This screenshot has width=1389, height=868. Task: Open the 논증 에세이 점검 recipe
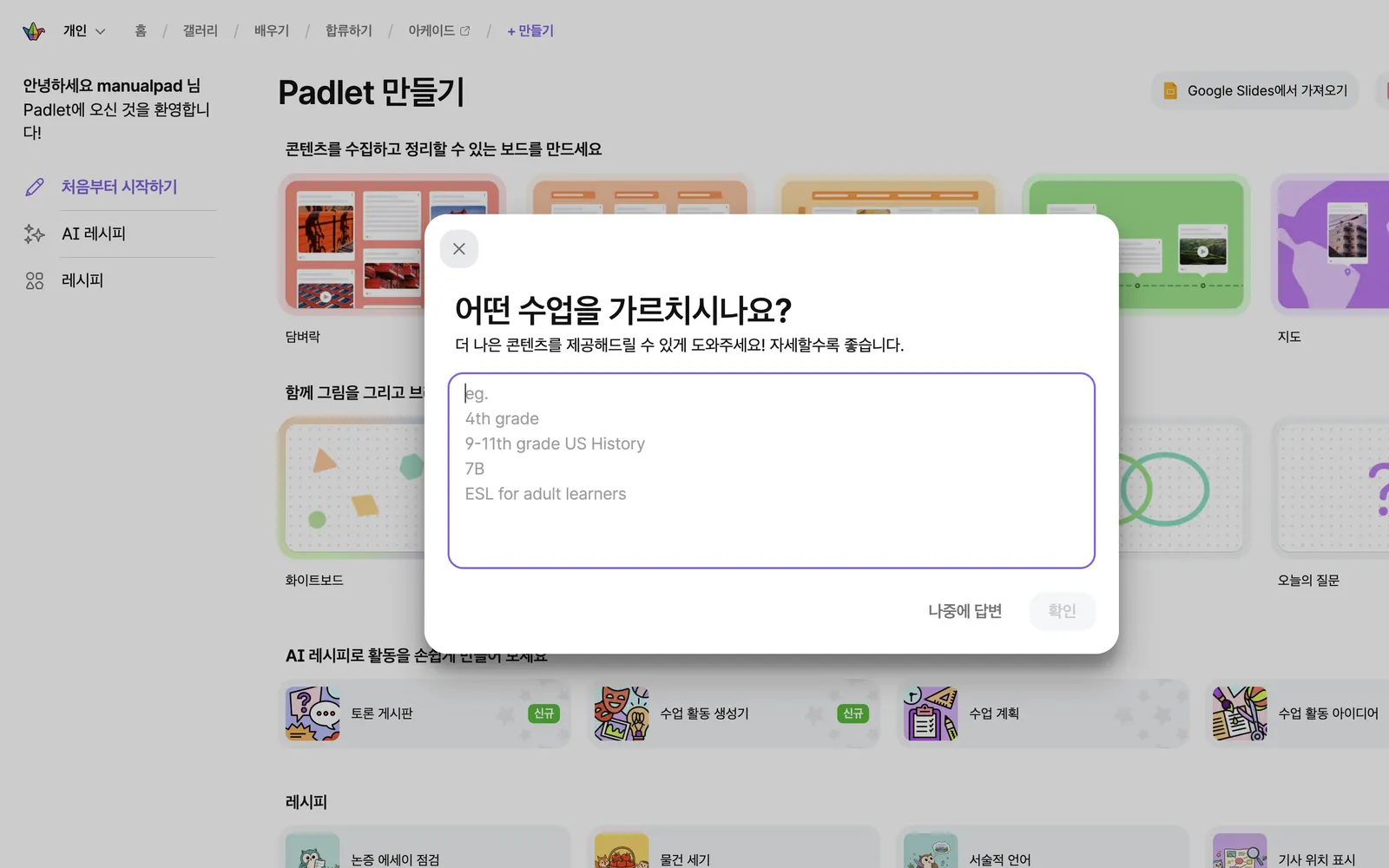pyautogui.click(x=425, y=847)
